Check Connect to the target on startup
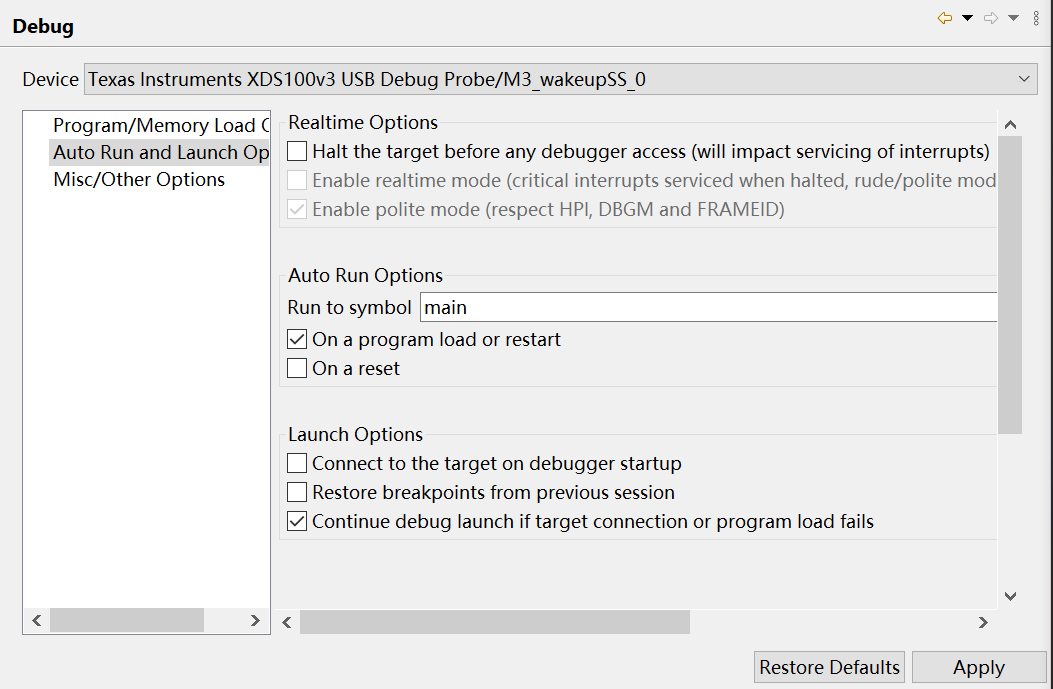Screen dimensions: 1053x689 (297, 464)
